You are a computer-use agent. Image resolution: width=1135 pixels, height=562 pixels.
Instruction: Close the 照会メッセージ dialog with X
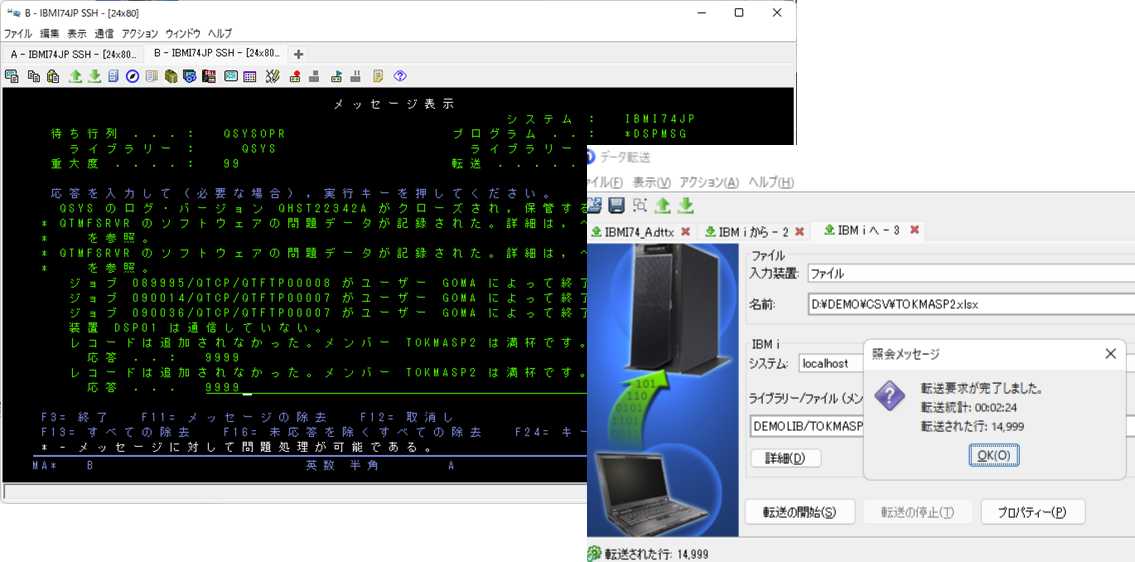pyautogui.click(x=1110, y=353)
